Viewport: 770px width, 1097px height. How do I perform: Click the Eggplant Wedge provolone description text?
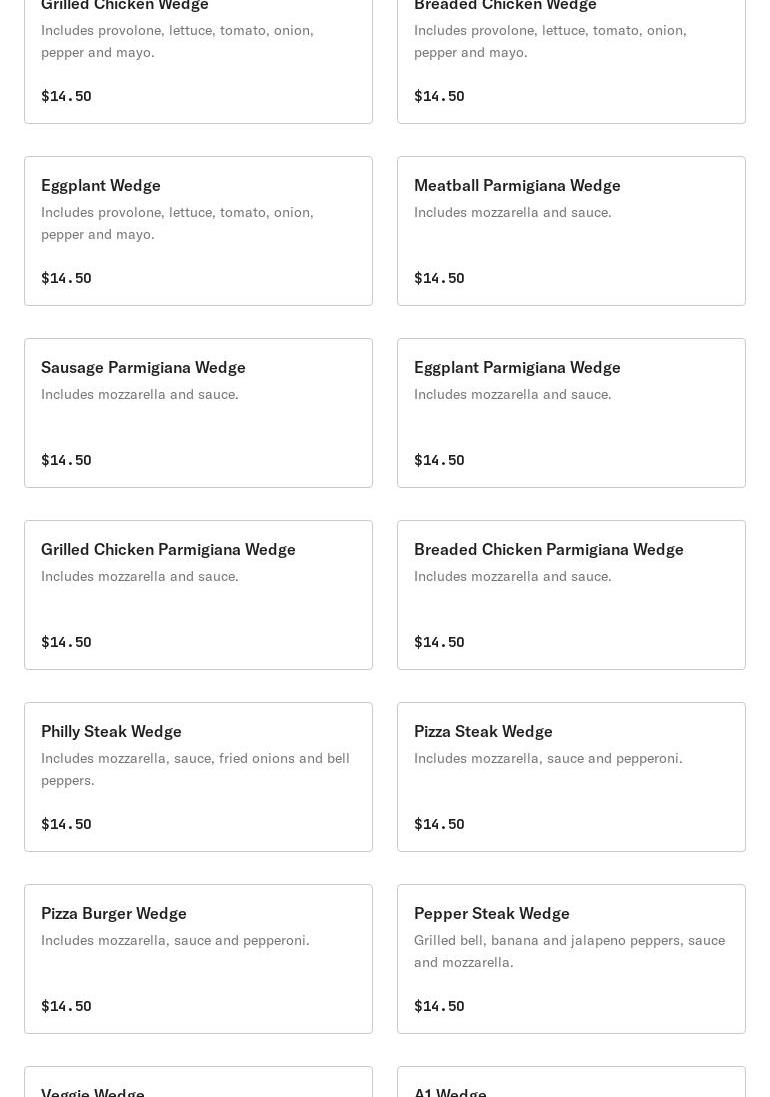point(177,223)
